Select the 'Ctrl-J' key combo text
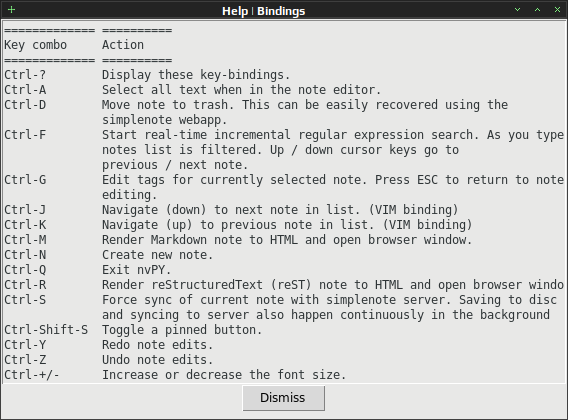The height and width of the screenshot is (420, 568). pos(25,210)
